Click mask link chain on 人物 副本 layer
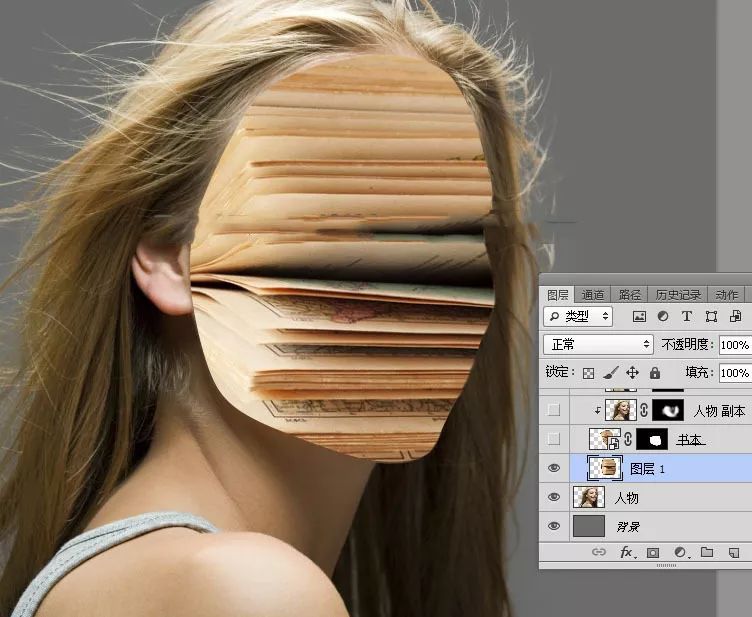 click(644, 410)
